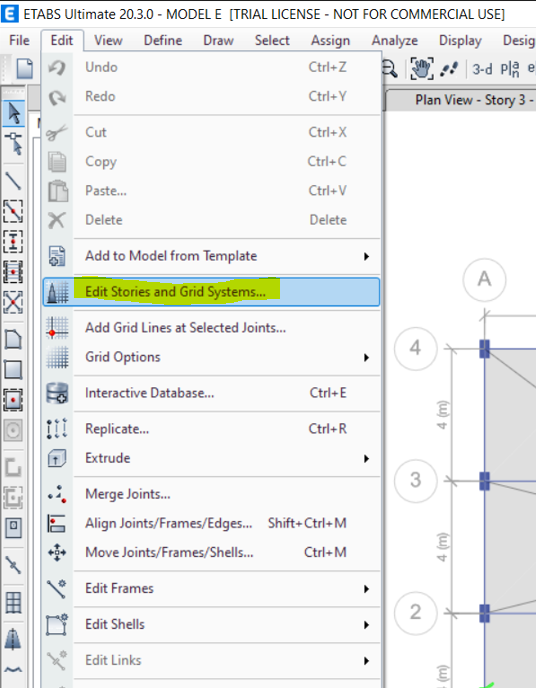This screenshot has height=688, width=536.
Task: Click the 3-d view toolbar button
Action: point(482,69)
